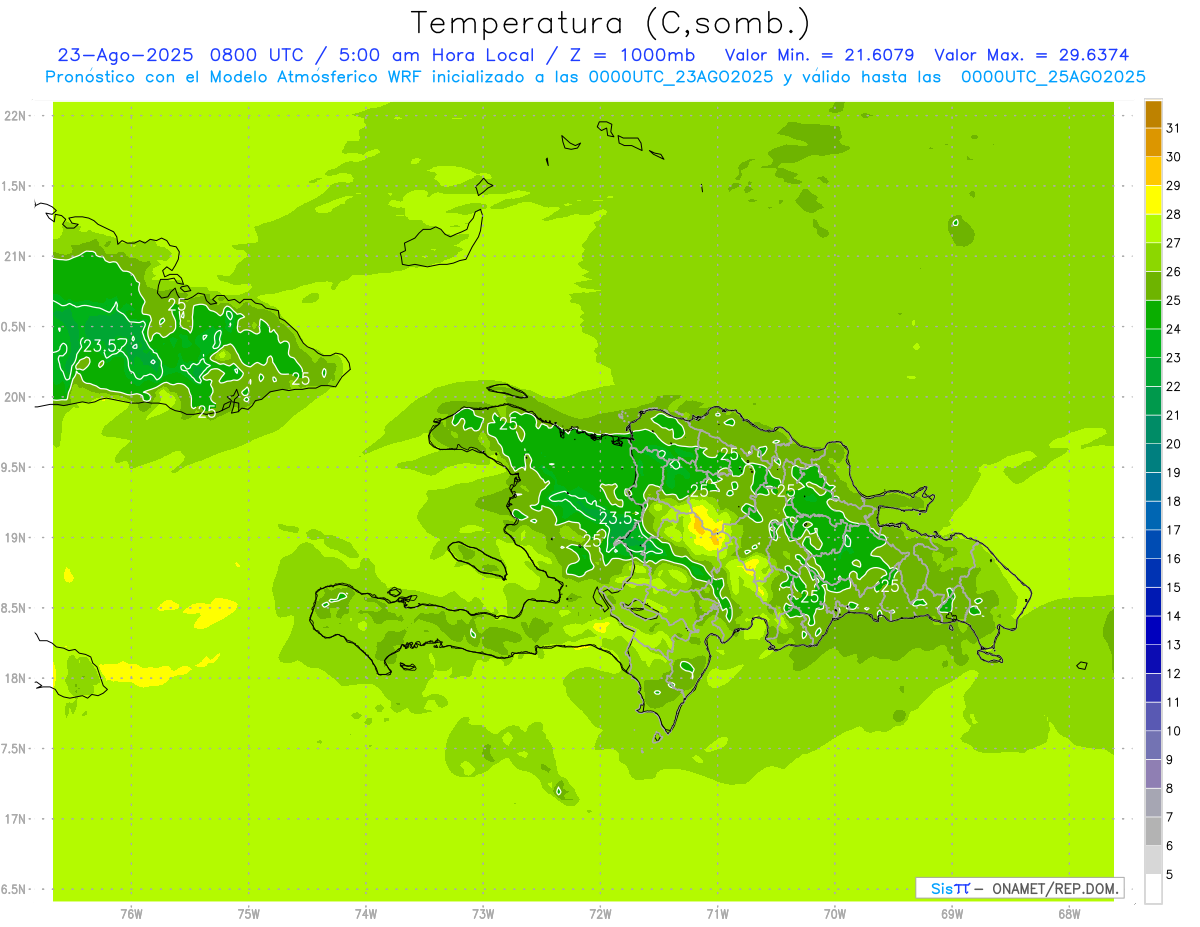The image size is (1200, 927).
Task: Click the 'Sisπ' logo text in credit box
Action: point(950,888)
